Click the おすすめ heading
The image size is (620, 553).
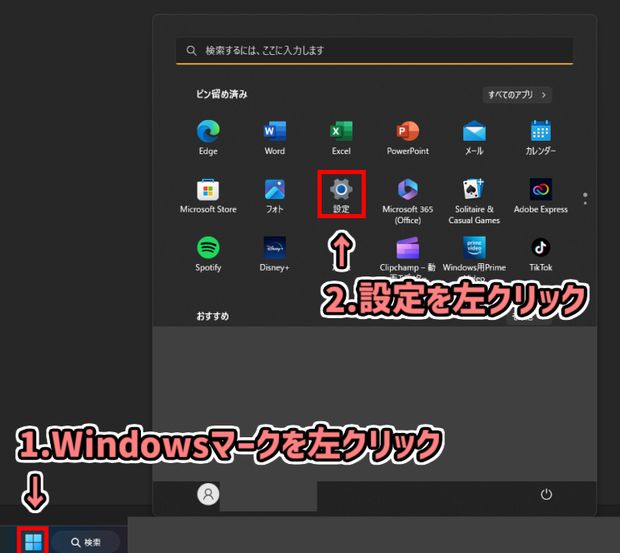(x=213, y=316)
